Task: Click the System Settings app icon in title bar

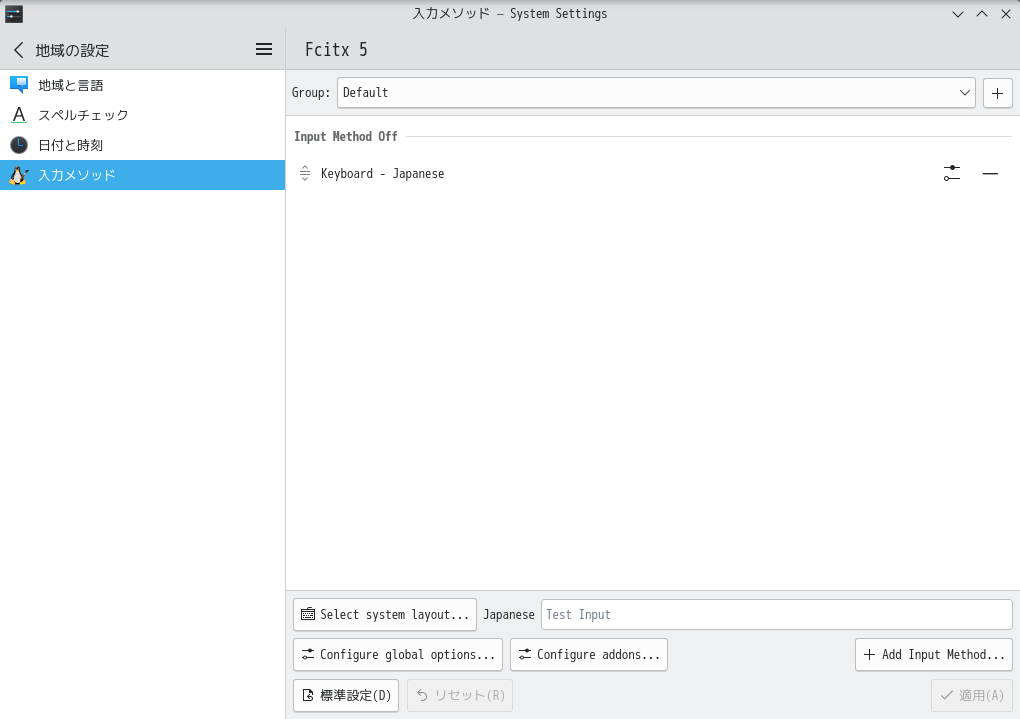Action: (14, 14)
